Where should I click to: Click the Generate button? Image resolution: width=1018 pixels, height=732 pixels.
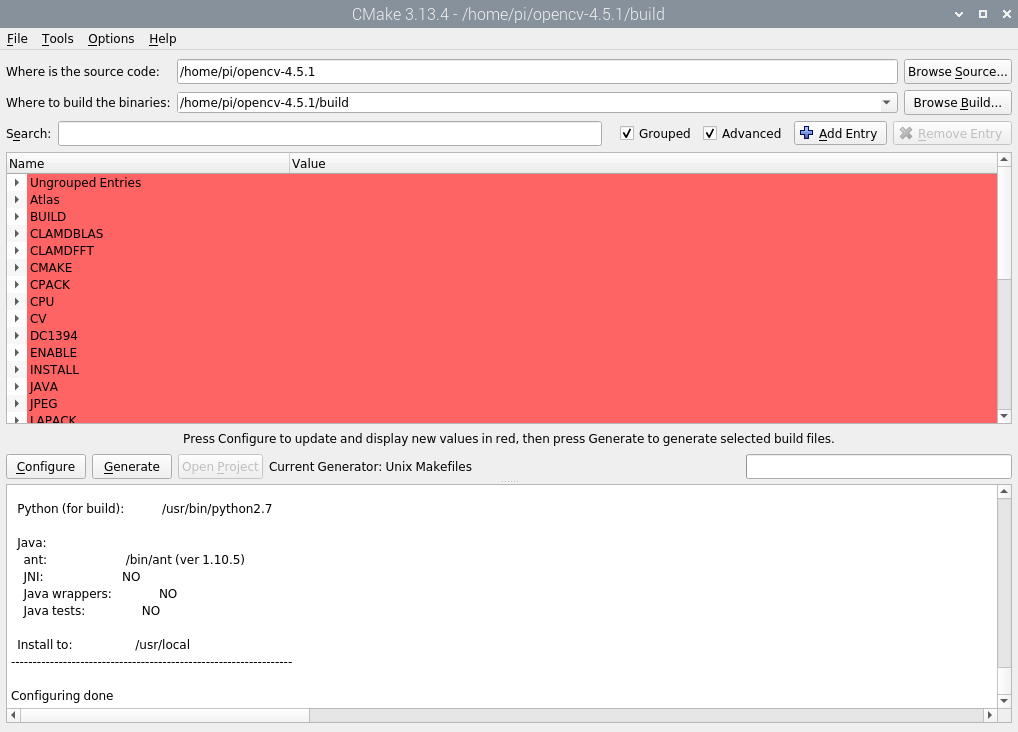[132, 466]
